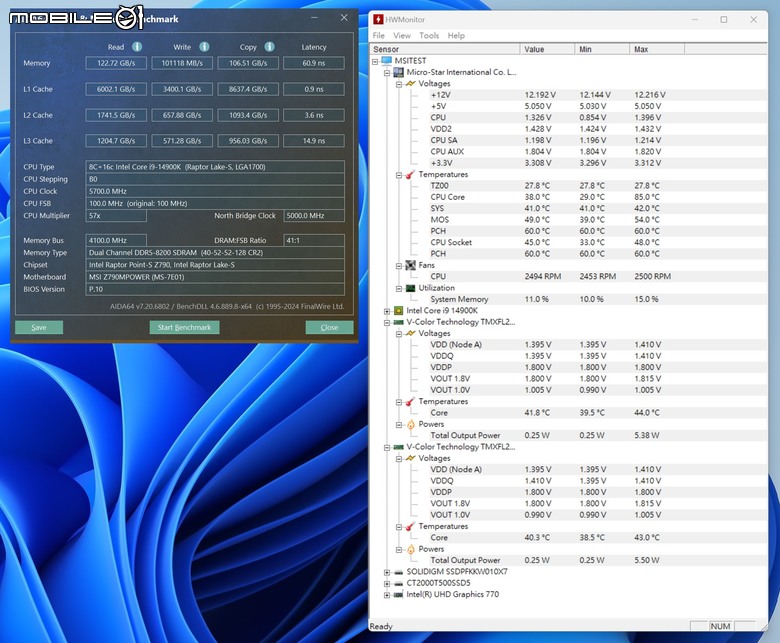Click the CPU Type field in AIDA64
Viewport: 780px width, 643px height.
click(x=215, y=167)
